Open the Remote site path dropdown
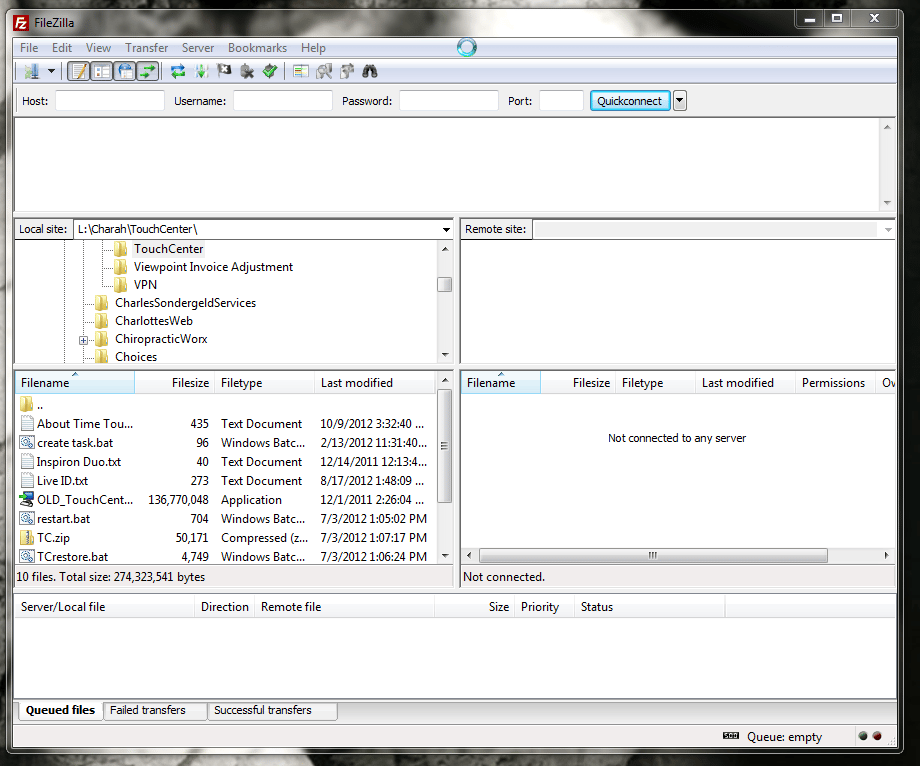The height and width of the screenshot is (766, 920). click(888, 229)
